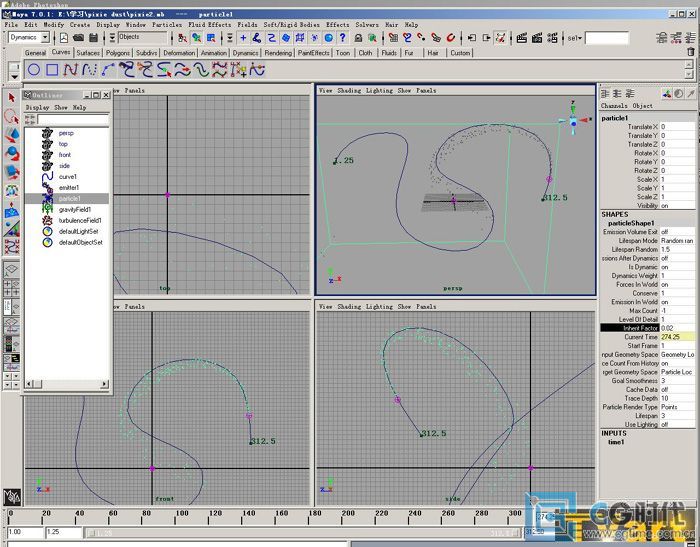Switch to the PaintEffects shelf tab
Viewport: 700px width, 547px height.
313,53
